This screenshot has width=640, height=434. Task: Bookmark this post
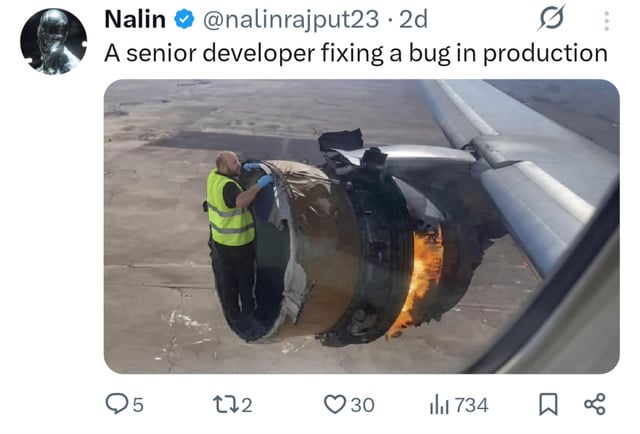(548, 404)
